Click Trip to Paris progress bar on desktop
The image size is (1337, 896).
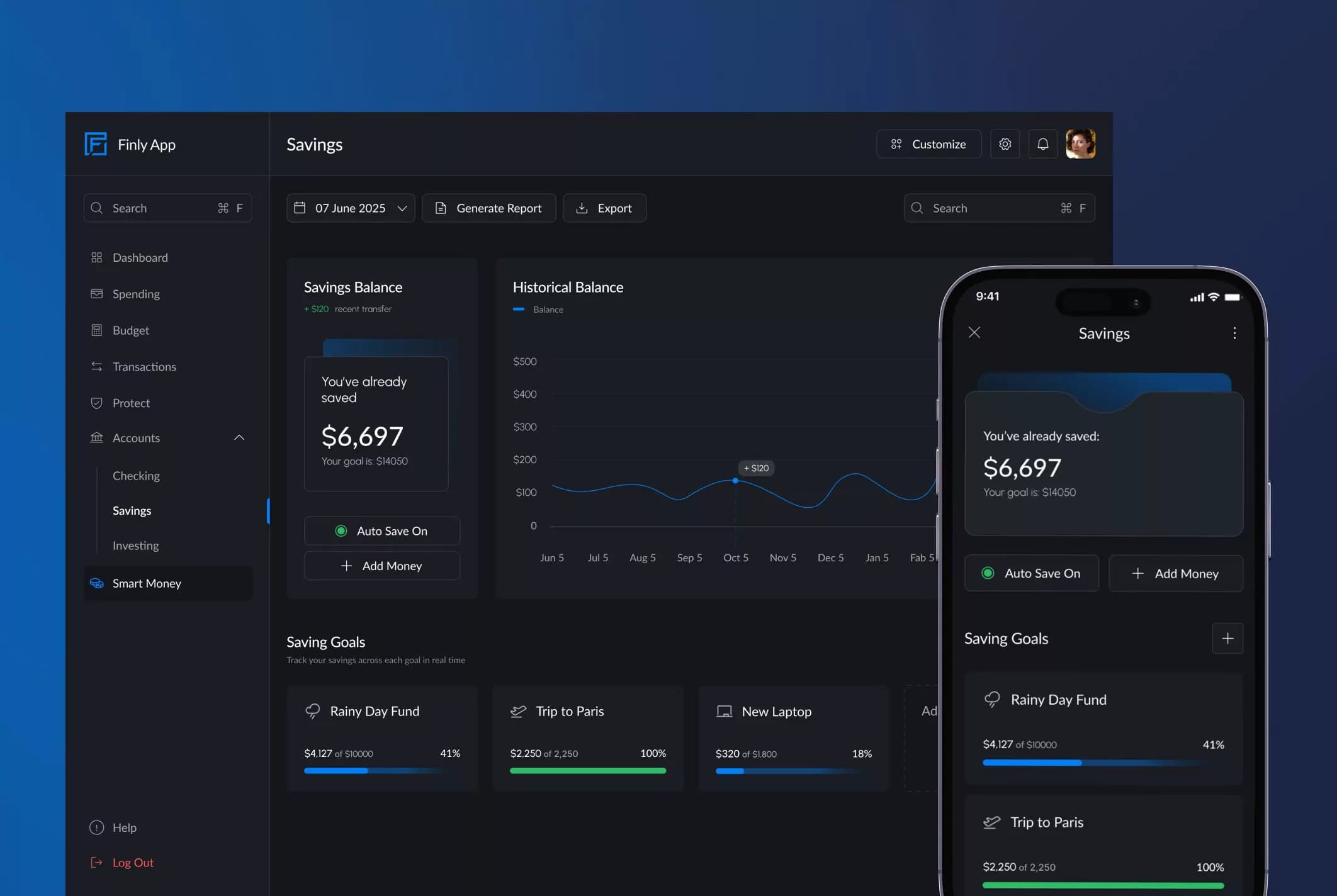pos(588,771)
